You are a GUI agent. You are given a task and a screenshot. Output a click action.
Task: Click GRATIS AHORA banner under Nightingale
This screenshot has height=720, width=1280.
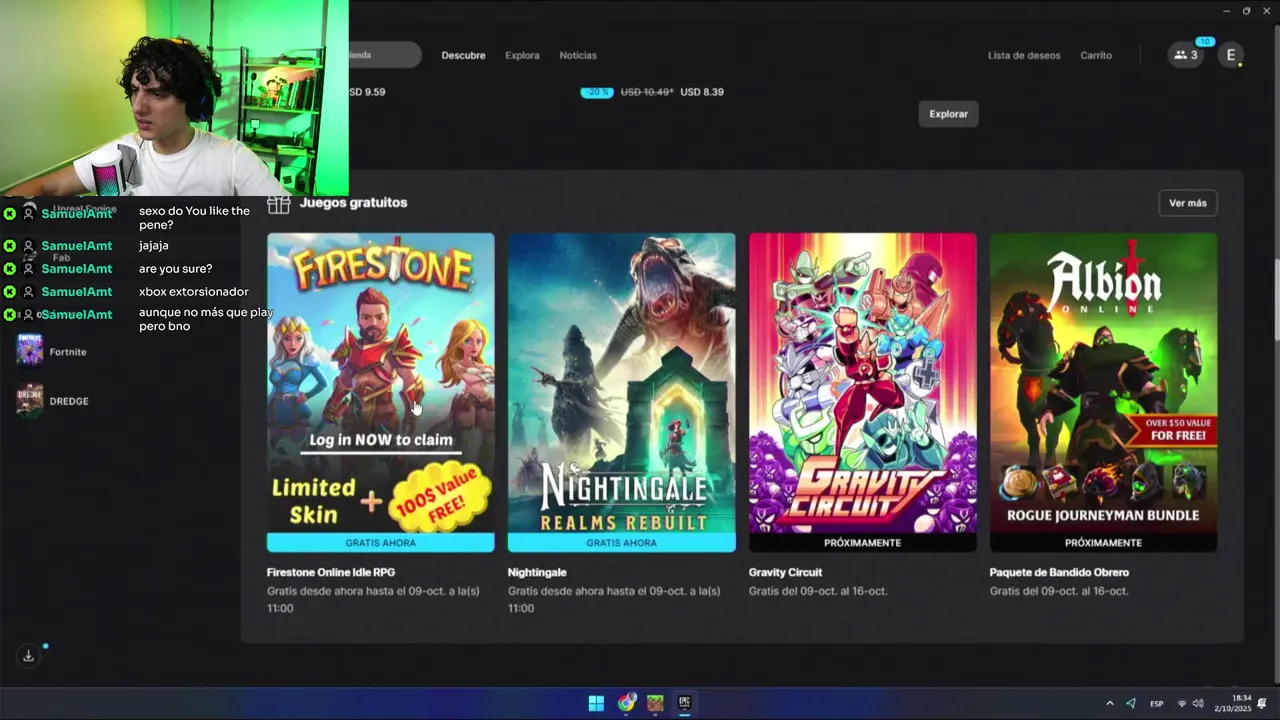click(621, 543)
